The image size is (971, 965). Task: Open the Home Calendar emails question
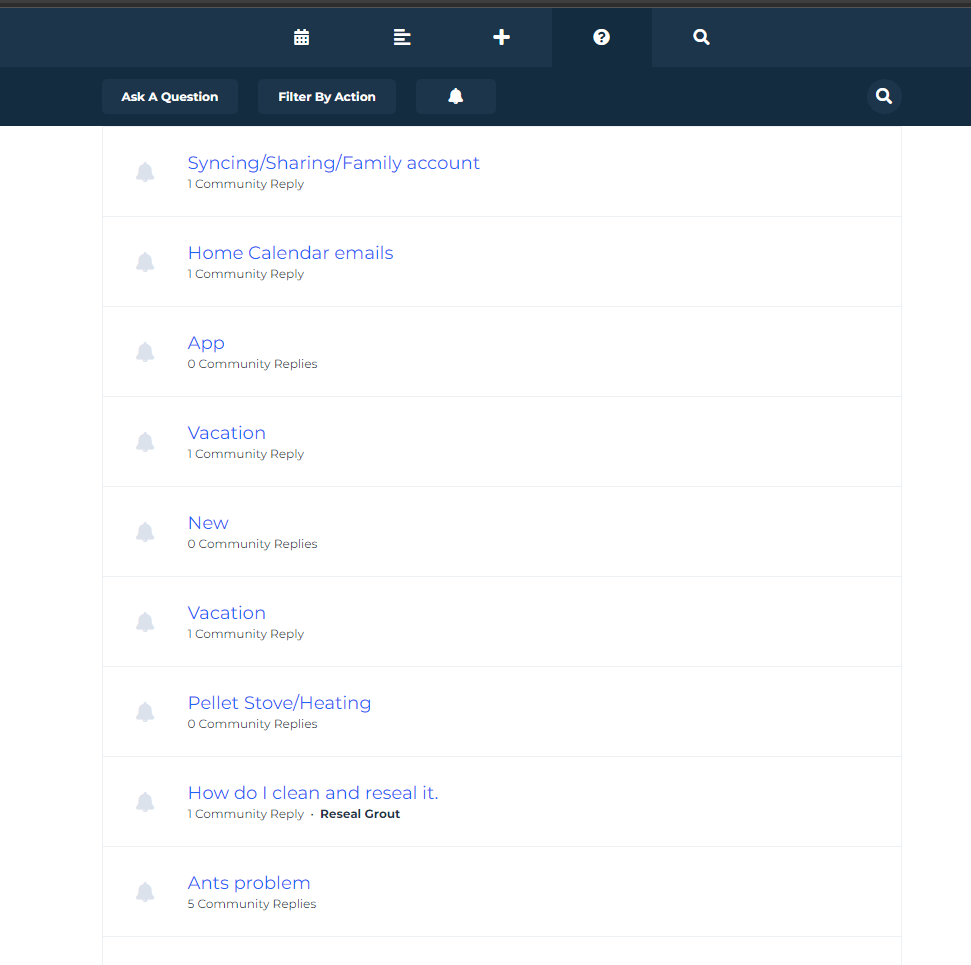click(x=290, y=253)
